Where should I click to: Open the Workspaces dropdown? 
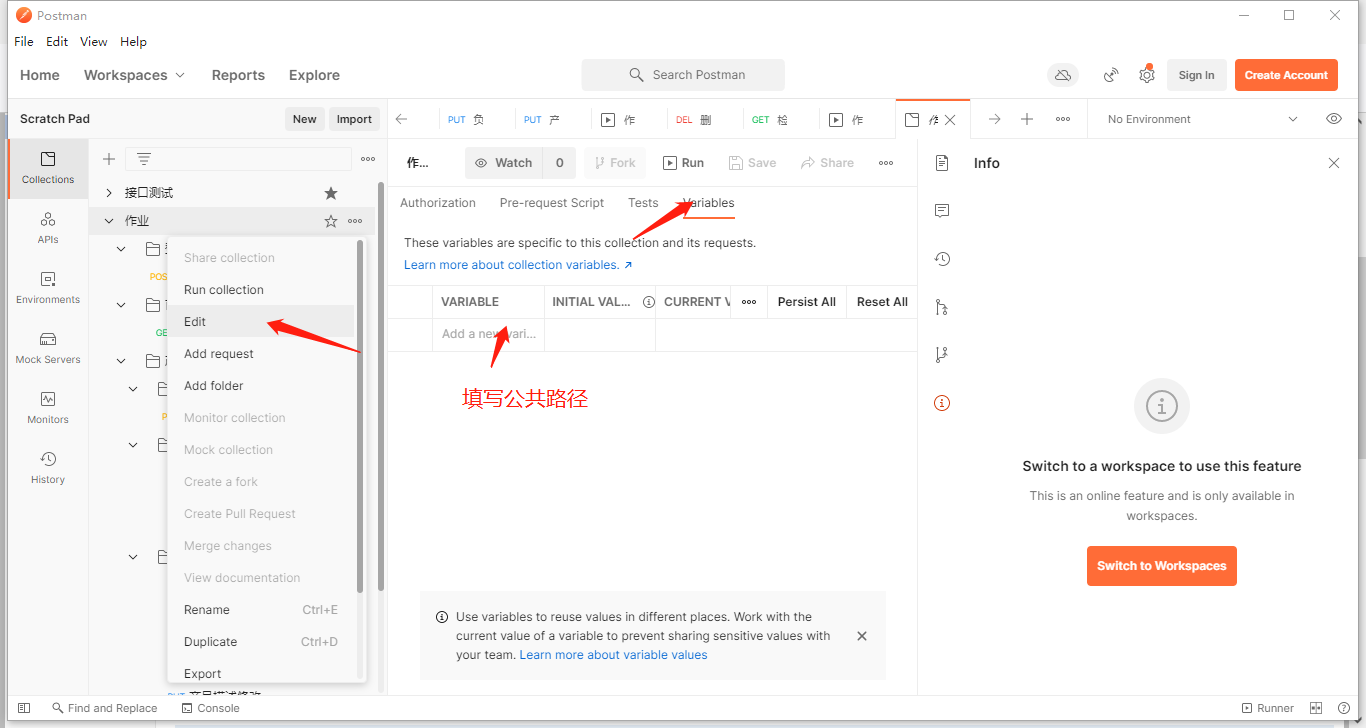(x=134, y=75)
